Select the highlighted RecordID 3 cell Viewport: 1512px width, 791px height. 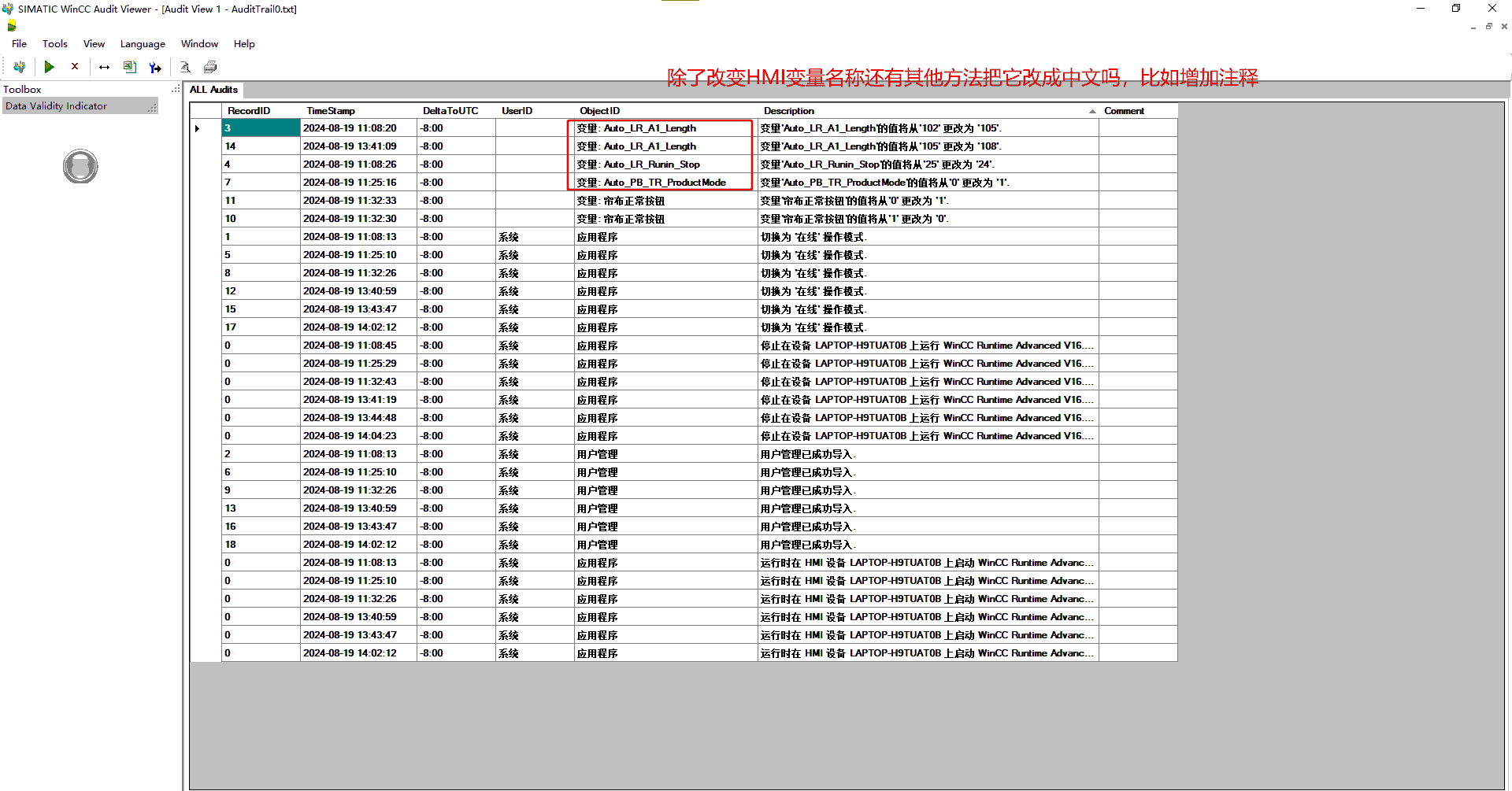point(261,128)
